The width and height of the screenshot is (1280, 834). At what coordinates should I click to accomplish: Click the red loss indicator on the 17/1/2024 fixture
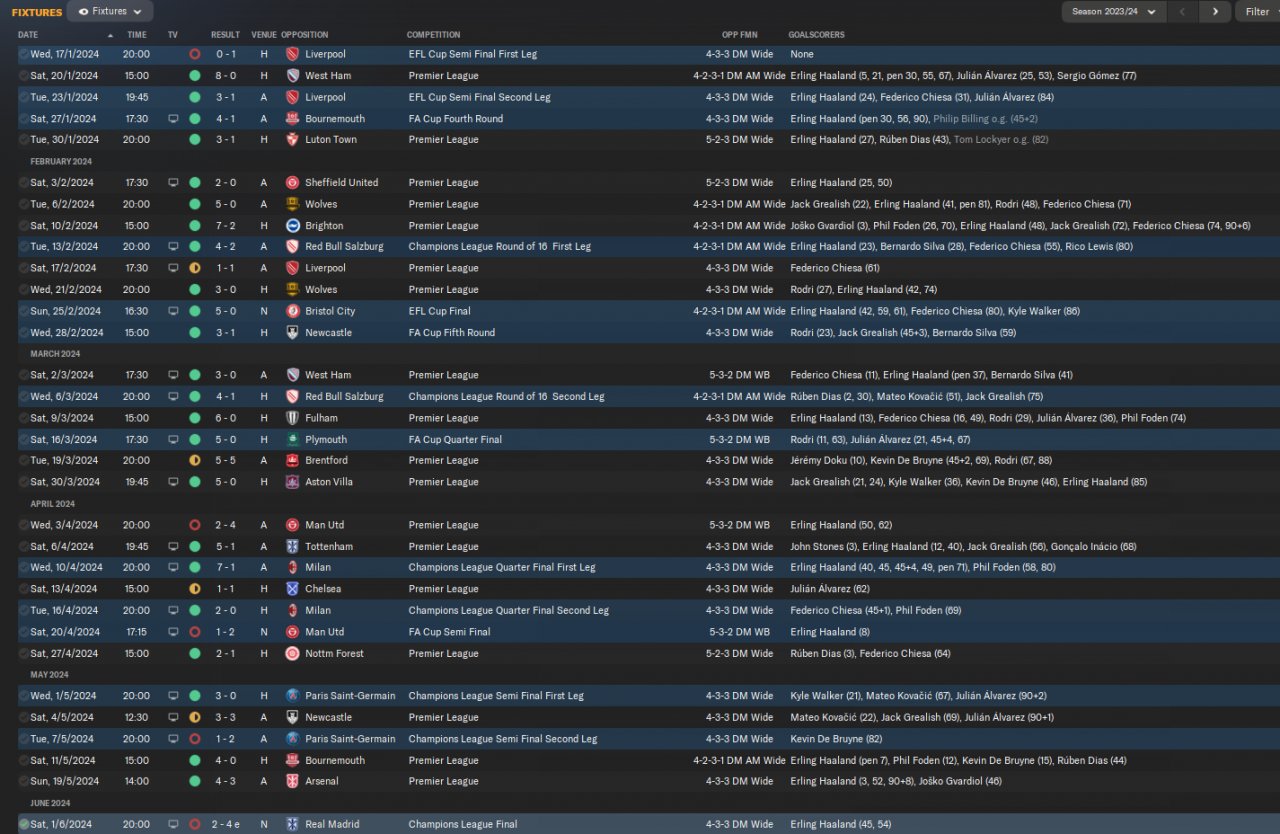click(194, 54)
